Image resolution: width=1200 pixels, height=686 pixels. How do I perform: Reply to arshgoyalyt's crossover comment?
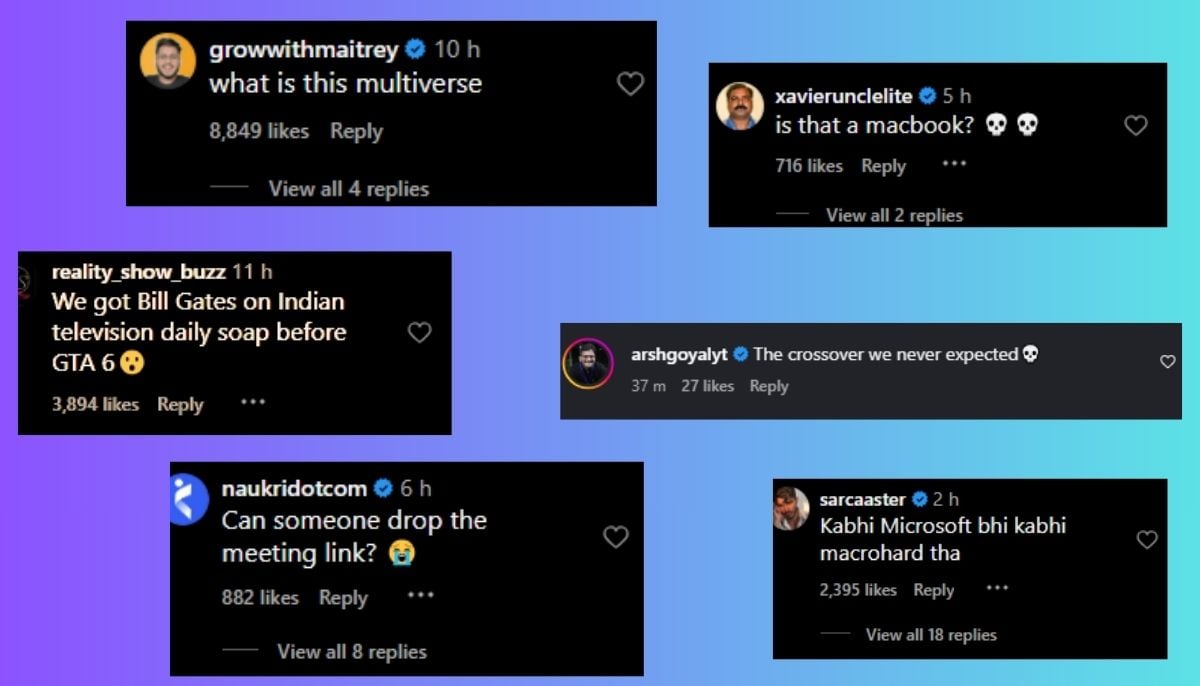(x=768, y=386)
